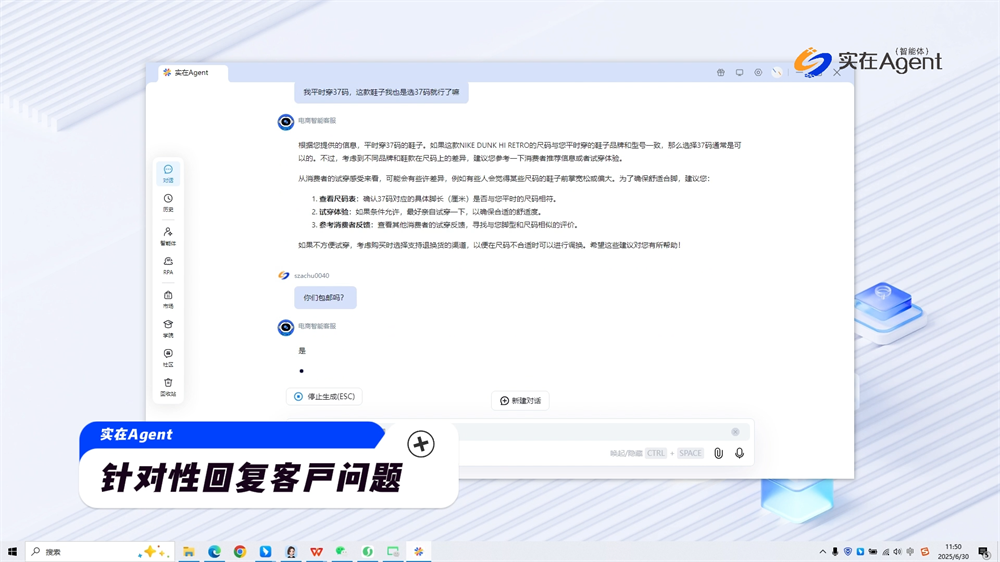The height and width of the screenshot is (562, 1000).
Task: Click the gift icon in title bar
Action: [721, 73]
